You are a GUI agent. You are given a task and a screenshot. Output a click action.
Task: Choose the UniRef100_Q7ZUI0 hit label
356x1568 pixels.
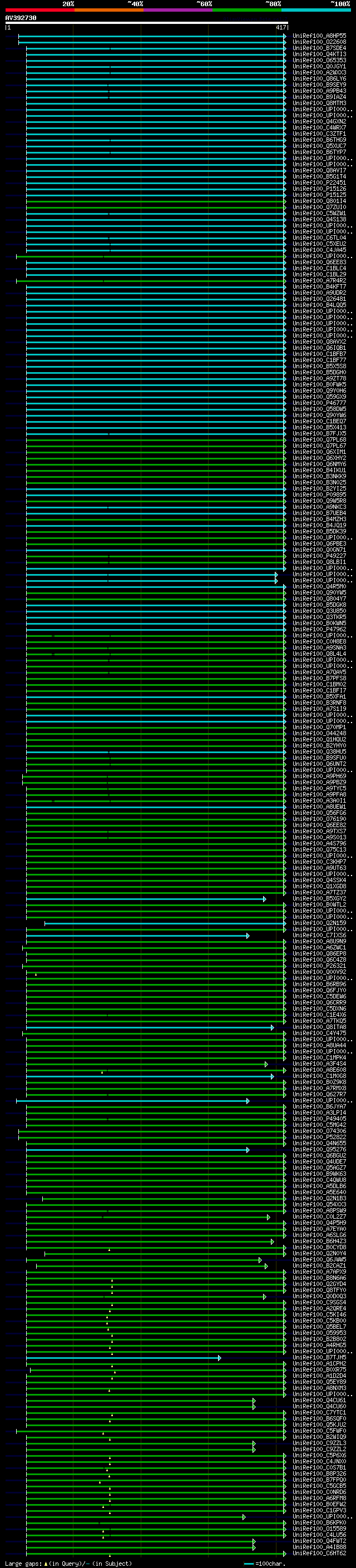point(319,207)
